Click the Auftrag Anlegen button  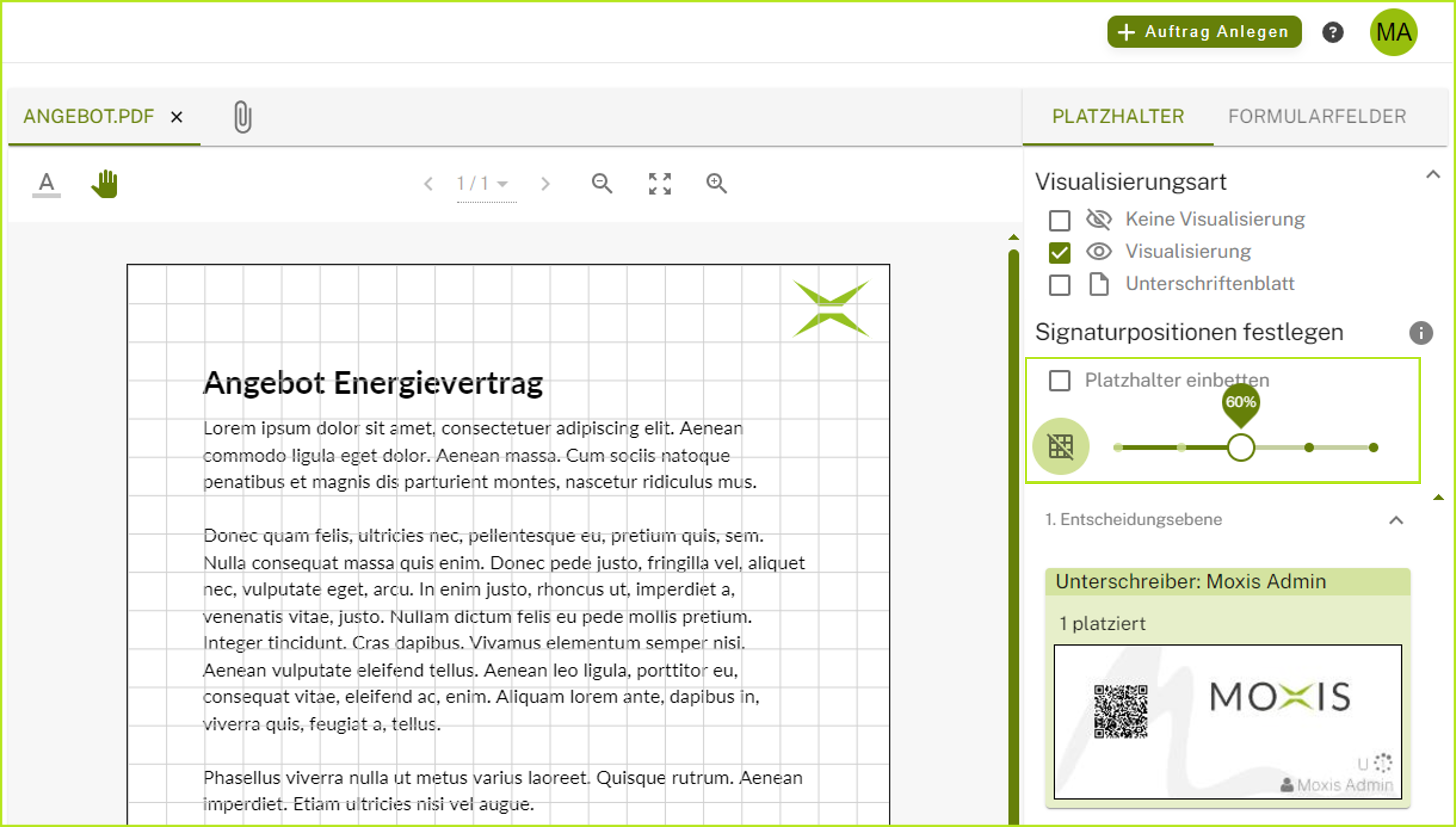(1204, 32)
